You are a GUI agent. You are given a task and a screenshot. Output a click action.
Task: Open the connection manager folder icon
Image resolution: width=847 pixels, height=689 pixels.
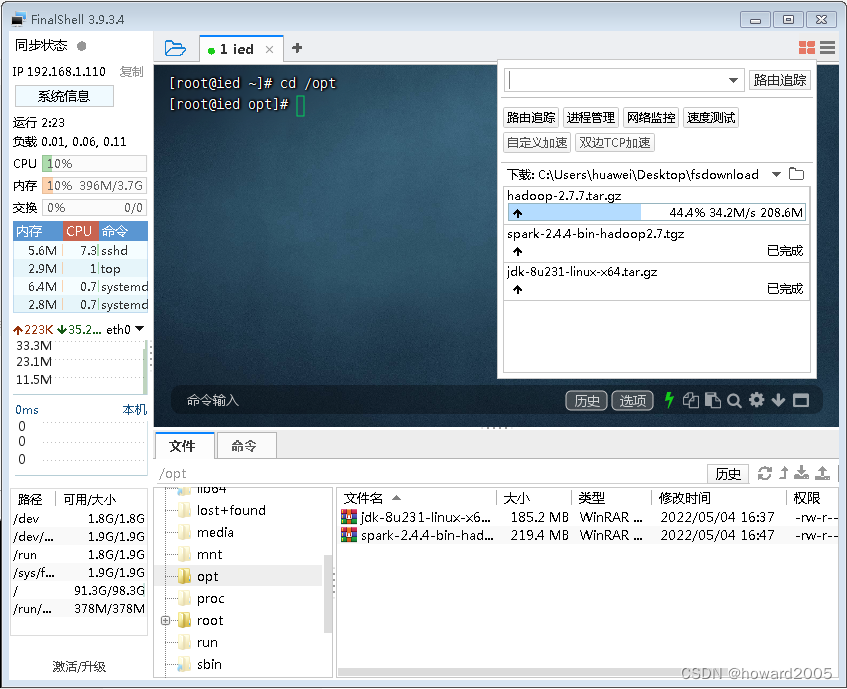[175, 49]
